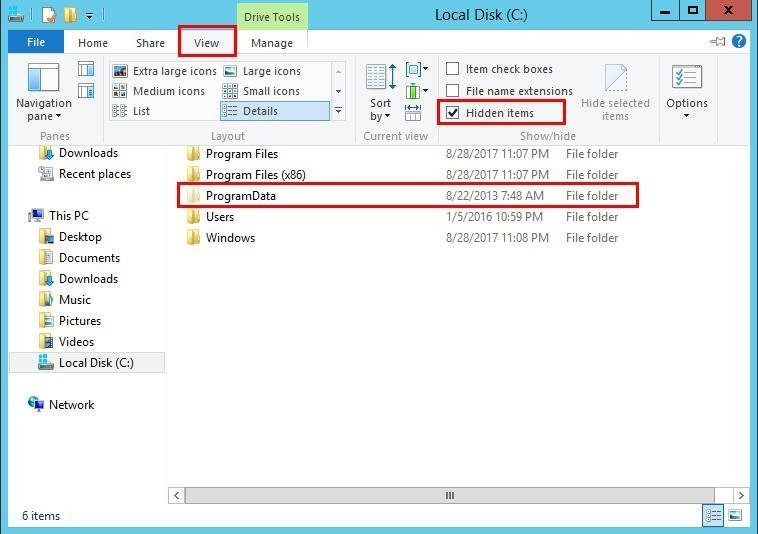Enable File name extensions
Screen dimensions: 758x534
(510, 91)
